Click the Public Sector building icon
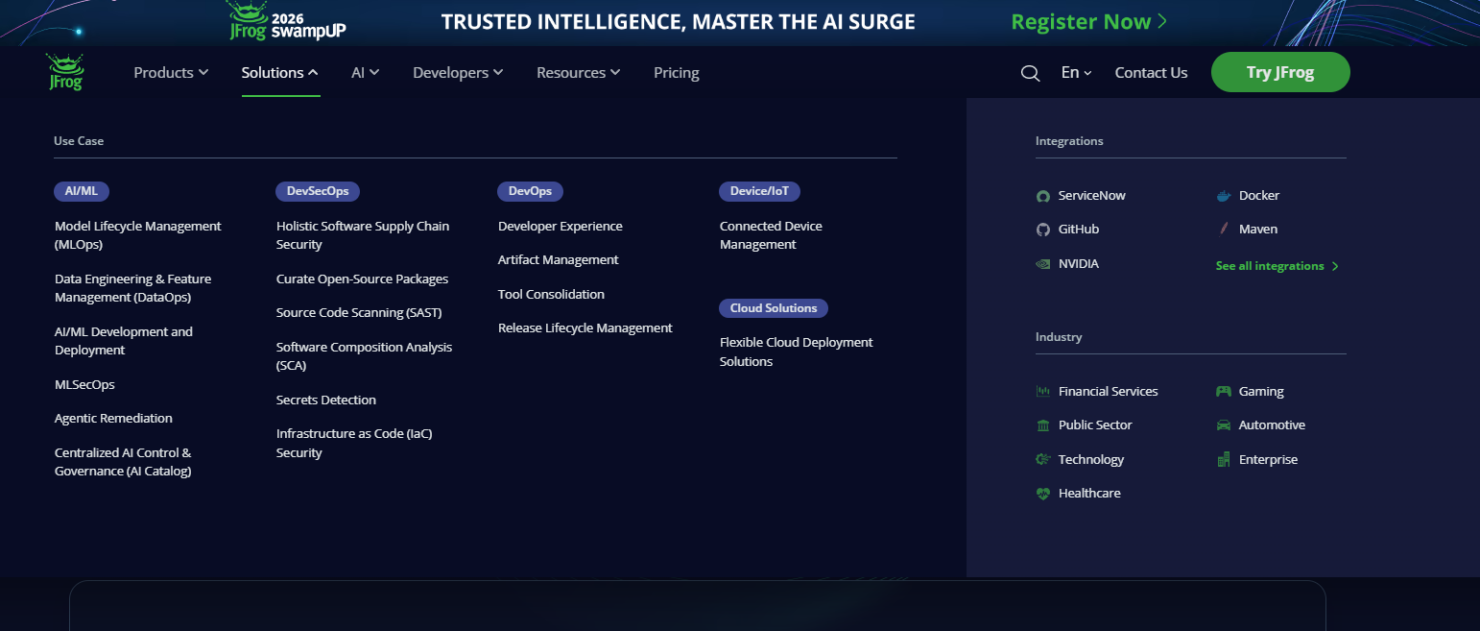 (1043, 426)
